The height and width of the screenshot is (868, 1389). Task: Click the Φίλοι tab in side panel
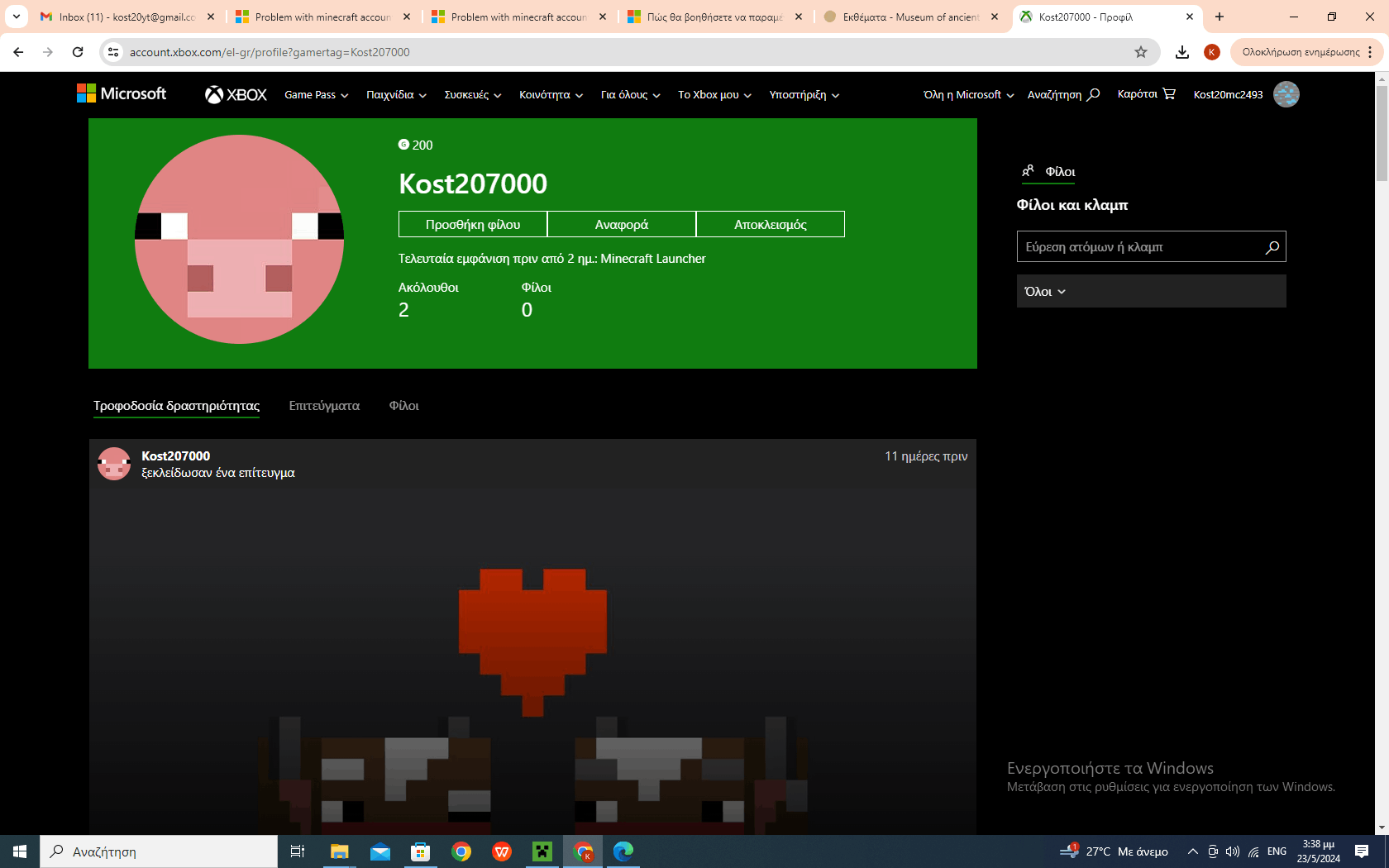click(1048, 171)
